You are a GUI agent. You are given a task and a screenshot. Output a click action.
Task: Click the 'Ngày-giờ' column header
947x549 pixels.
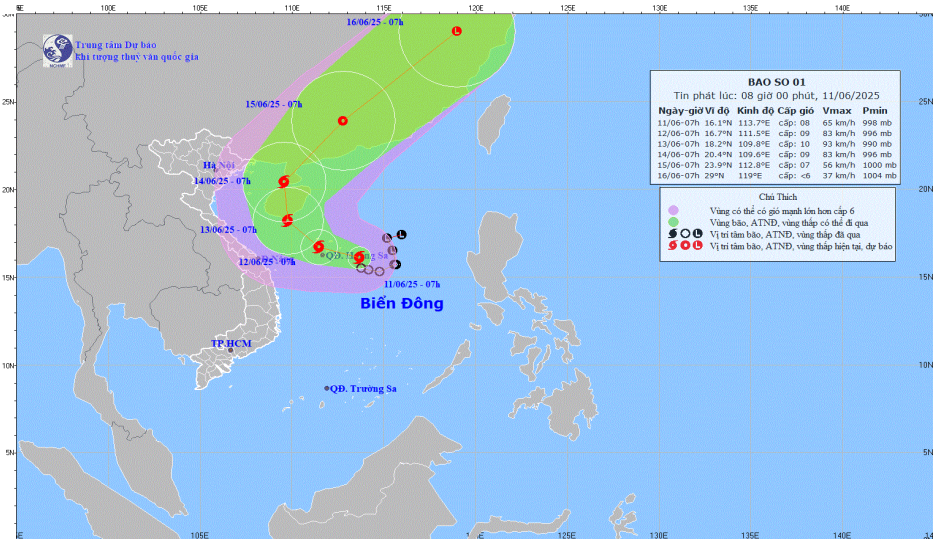(x=680, y=111)
